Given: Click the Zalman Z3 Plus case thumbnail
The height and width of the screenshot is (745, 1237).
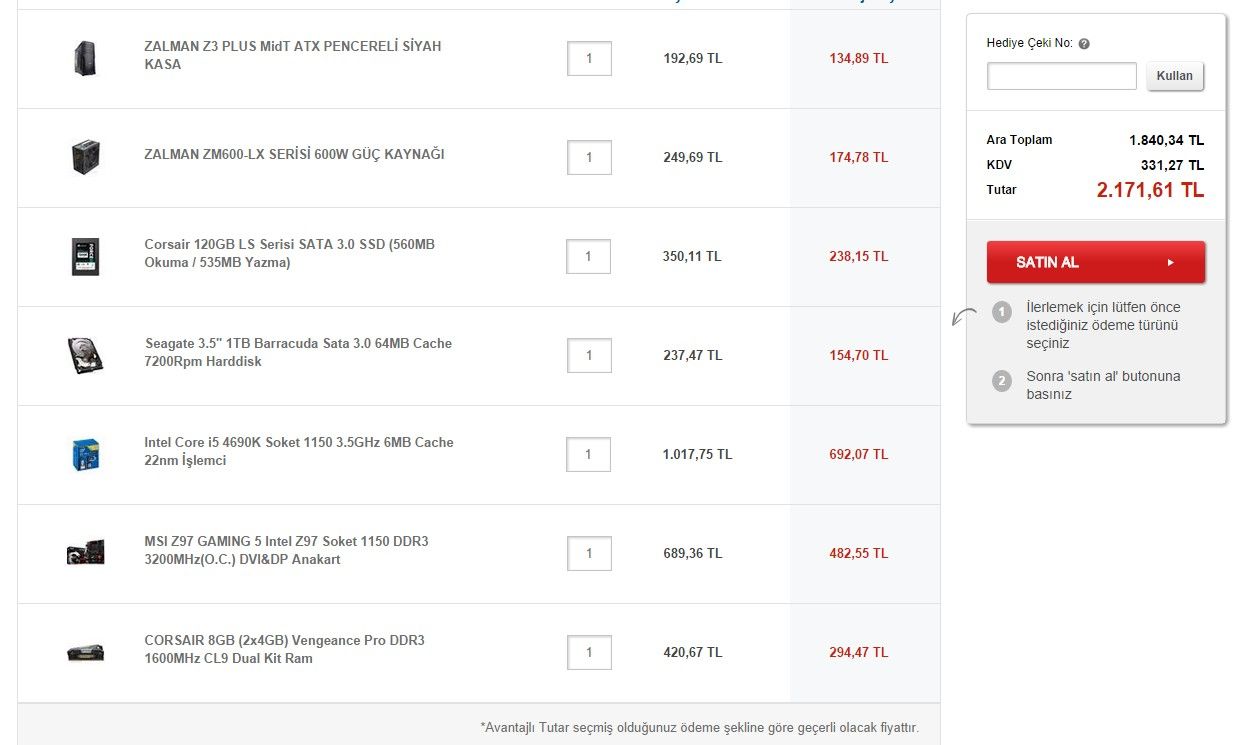Looking at the screenshot, I should click(x=85, y=58).
